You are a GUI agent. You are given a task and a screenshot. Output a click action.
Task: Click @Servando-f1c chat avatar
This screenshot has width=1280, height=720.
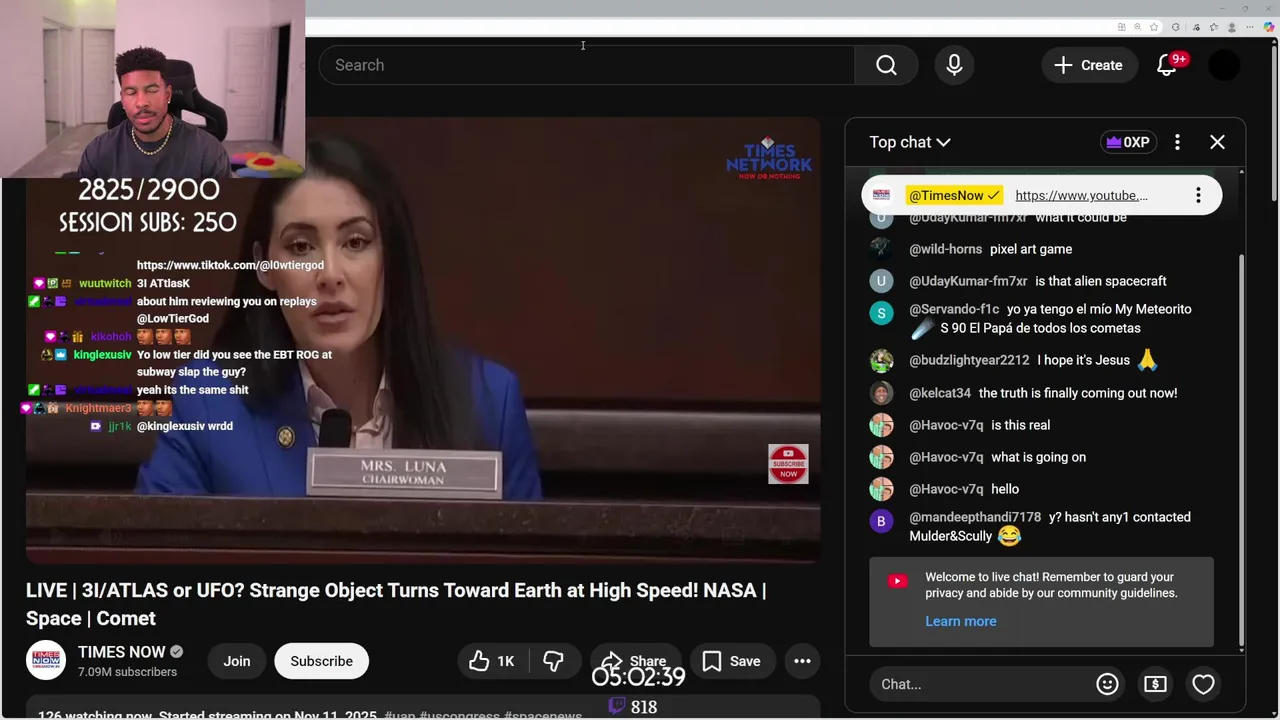pyautogui.click(x=881, y=313)
